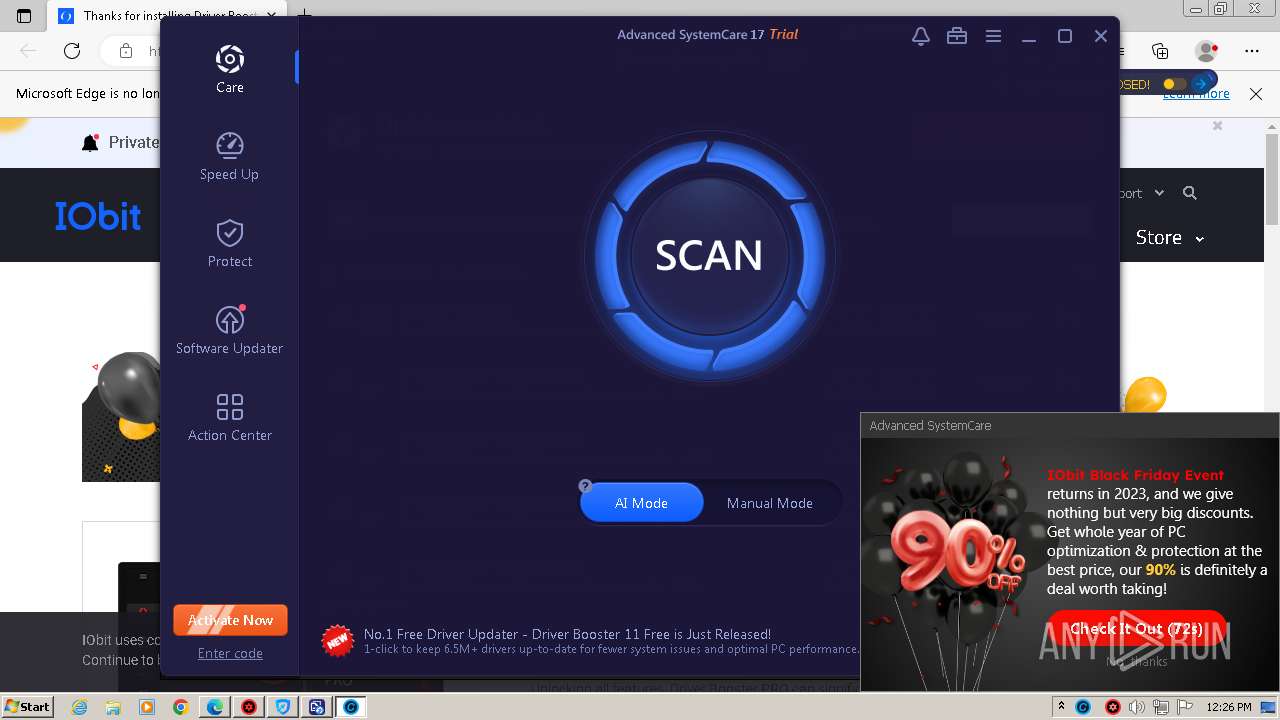
Task: Open the Edge profile avatar
Action: click(1206, 50)
